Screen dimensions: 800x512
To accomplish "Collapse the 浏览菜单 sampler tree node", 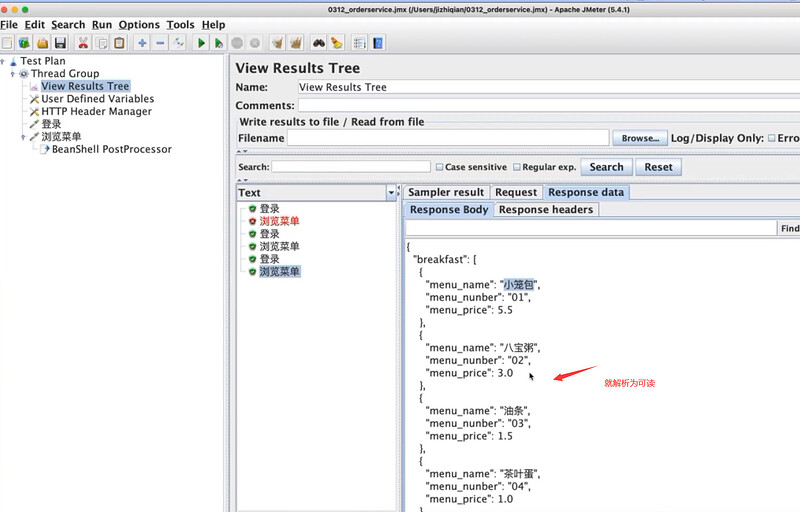I will click(23, 137).
